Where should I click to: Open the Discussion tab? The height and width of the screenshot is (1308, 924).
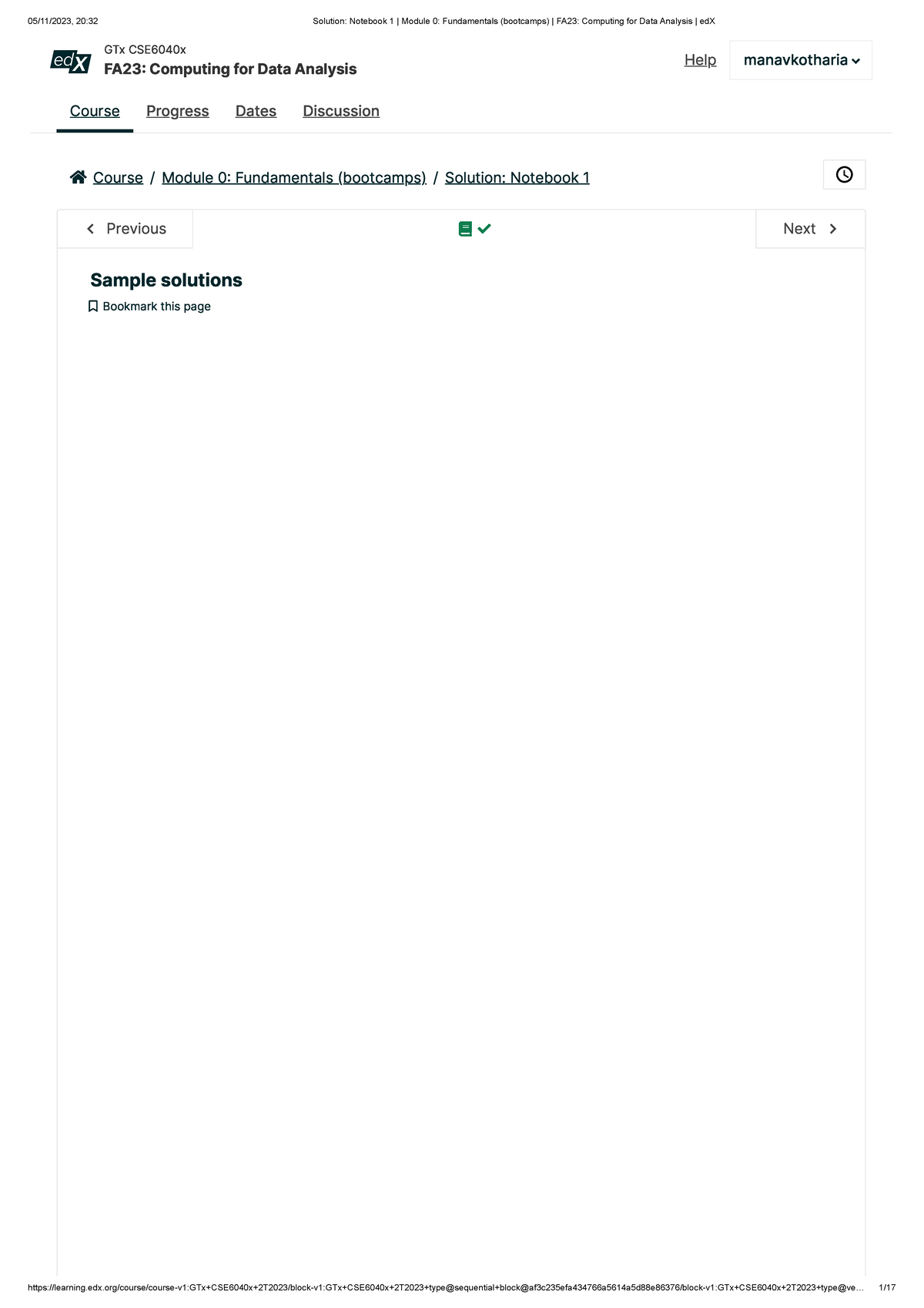[341, 111]
